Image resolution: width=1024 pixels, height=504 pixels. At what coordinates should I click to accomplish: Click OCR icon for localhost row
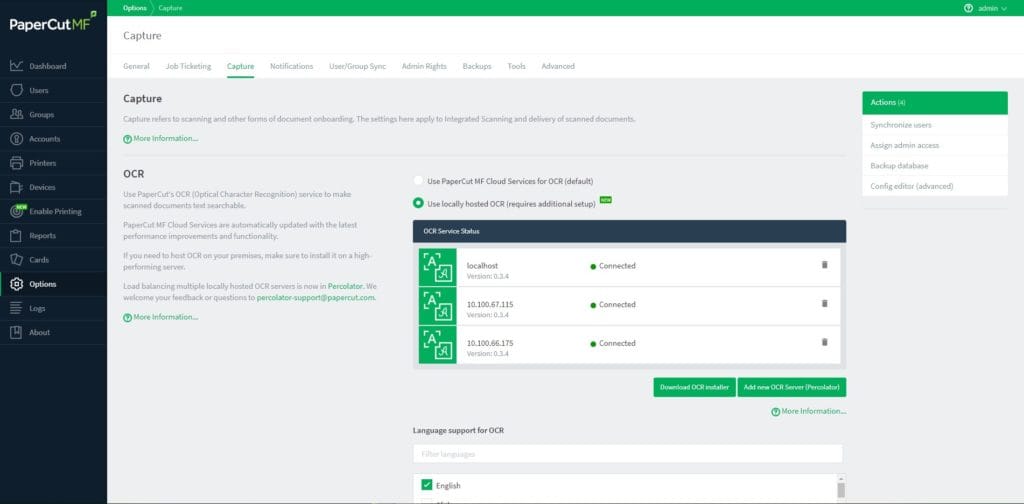pyautogui.click(x=438, y=267)
